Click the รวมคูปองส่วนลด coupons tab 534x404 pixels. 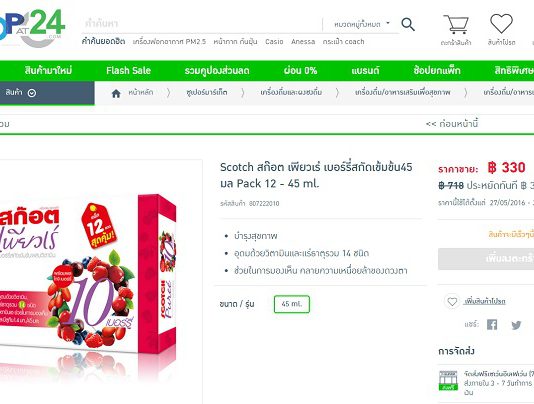pos(217,71)
